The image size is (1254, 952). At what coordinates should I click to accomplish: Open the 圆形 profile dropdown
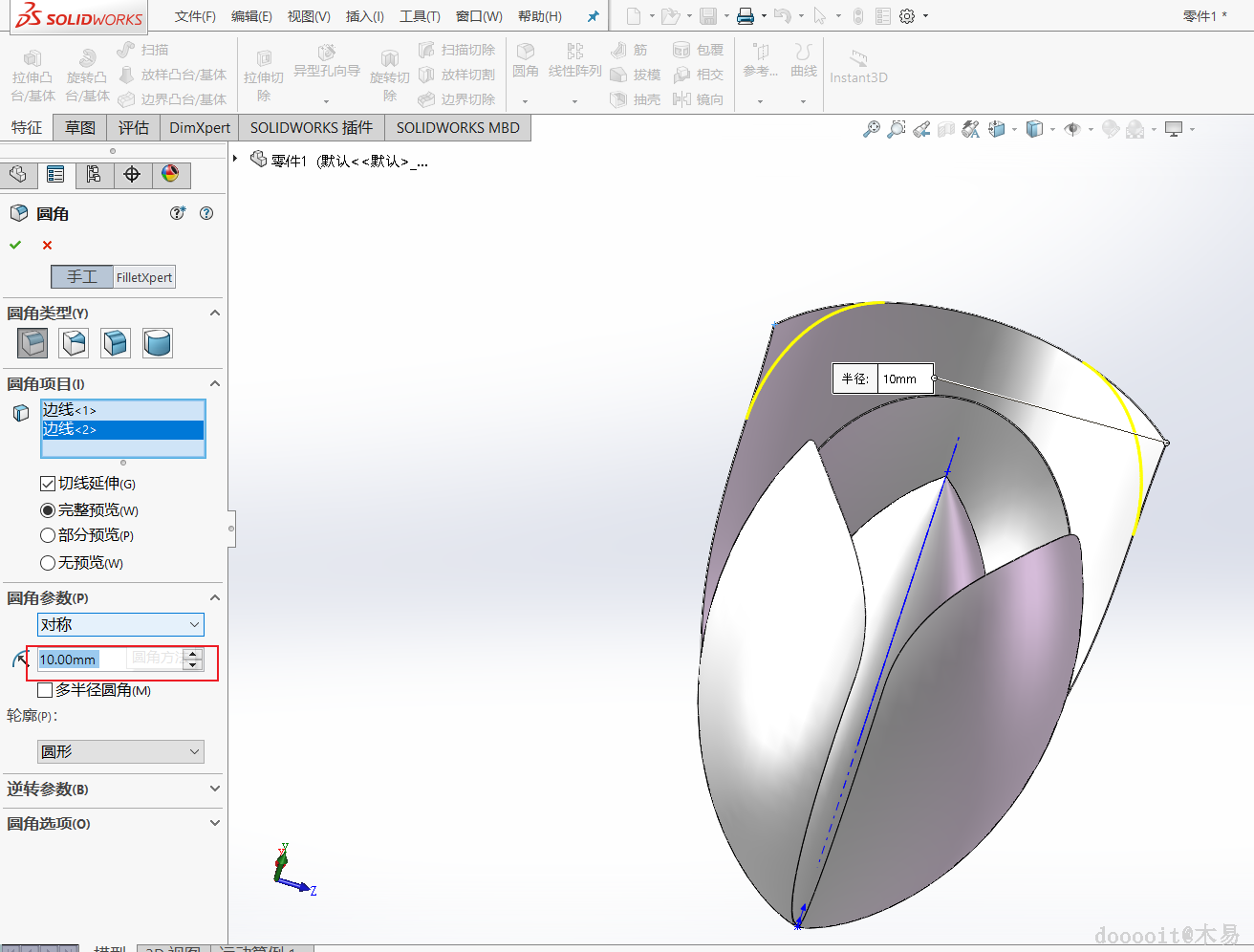pyautogui.click(x=120, y=752)
